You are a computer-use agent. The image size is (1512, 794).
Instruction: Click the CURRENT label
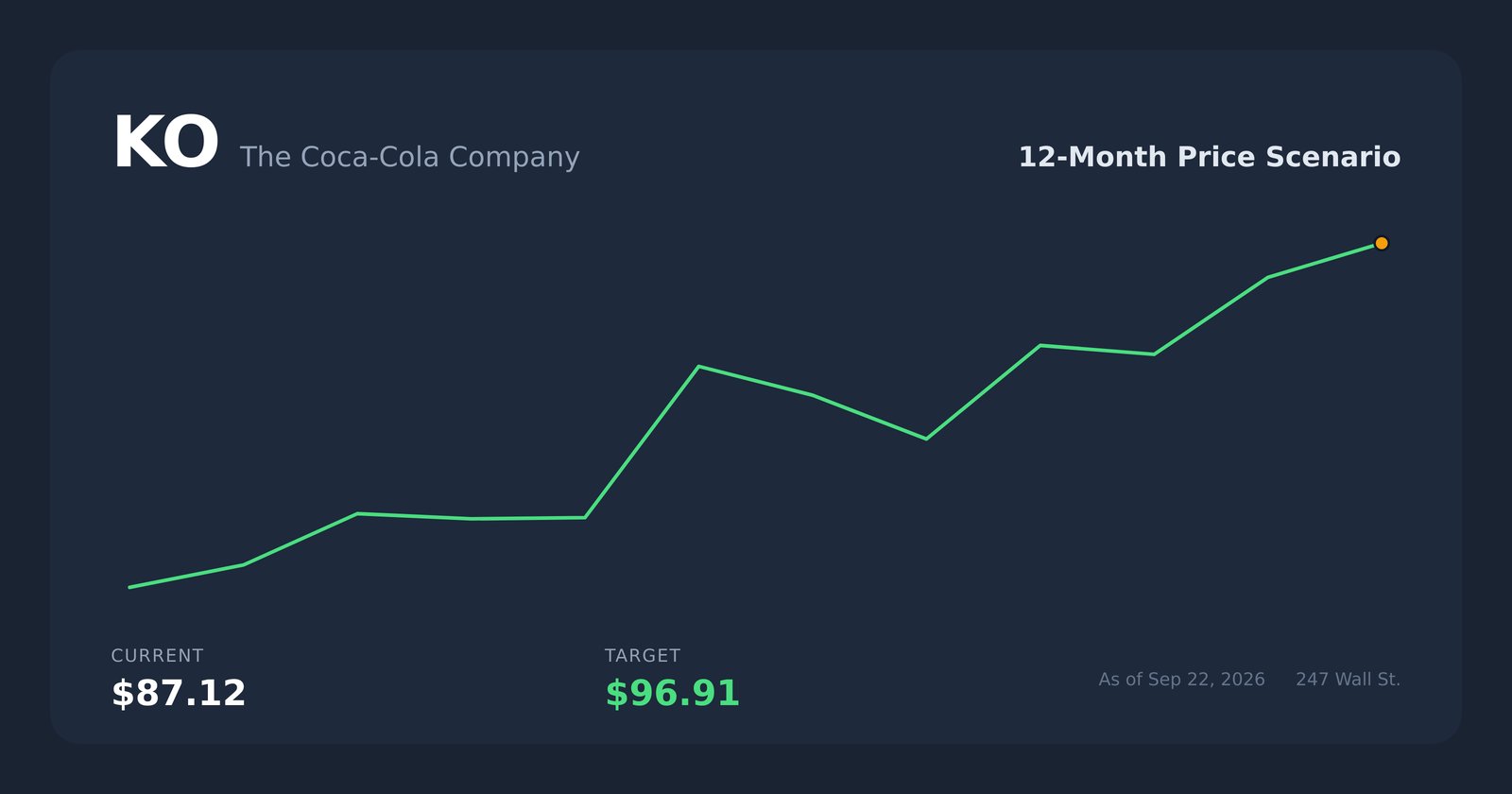(157, 655)
